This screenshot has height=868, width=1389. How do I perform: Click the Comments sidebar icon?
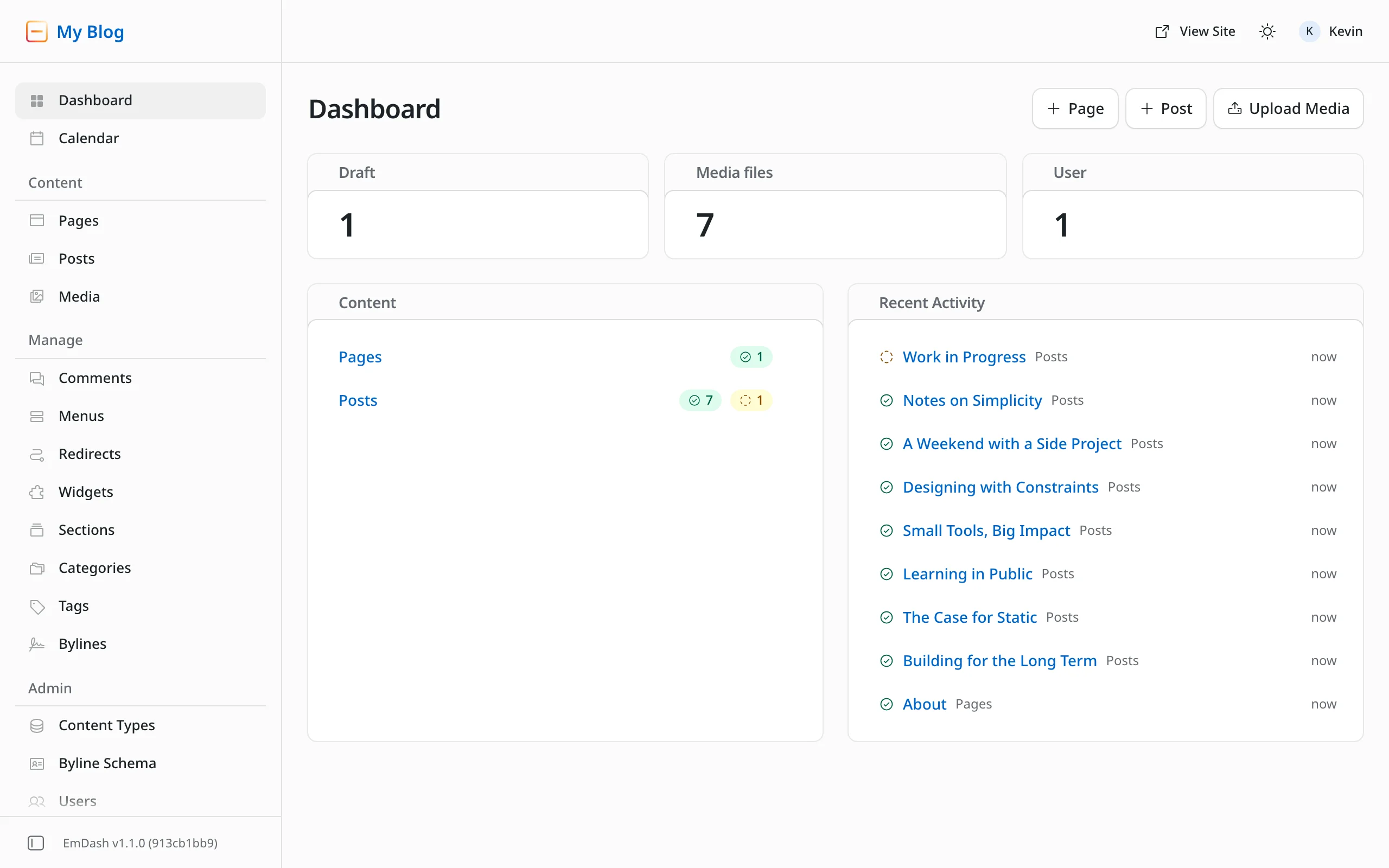click(x=37, y=378)
